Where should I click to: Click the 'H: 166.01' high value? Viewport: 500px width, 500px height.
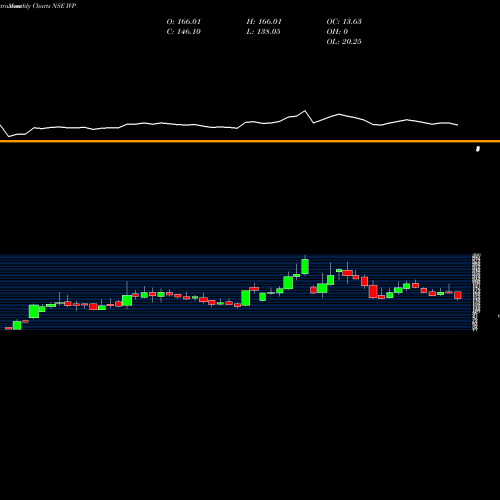[x=264, y=22]
